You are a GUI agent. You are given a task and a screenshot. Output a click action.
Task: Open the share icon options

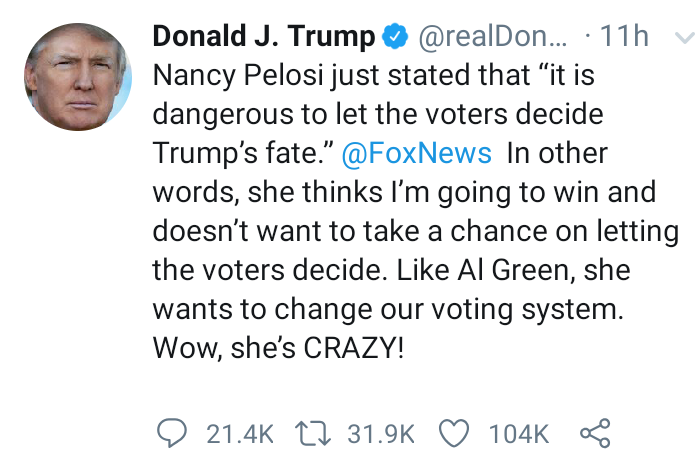click(595, 433)
